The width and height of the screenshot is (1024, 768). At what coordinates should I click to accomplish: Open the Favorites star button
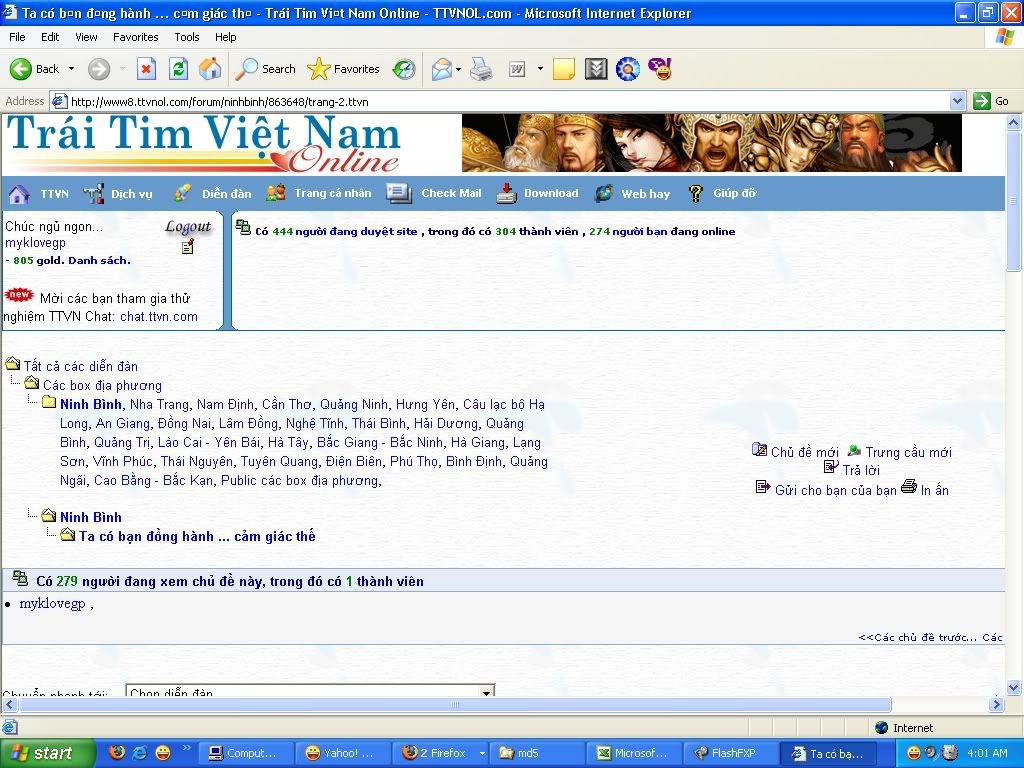pos(344,69)
